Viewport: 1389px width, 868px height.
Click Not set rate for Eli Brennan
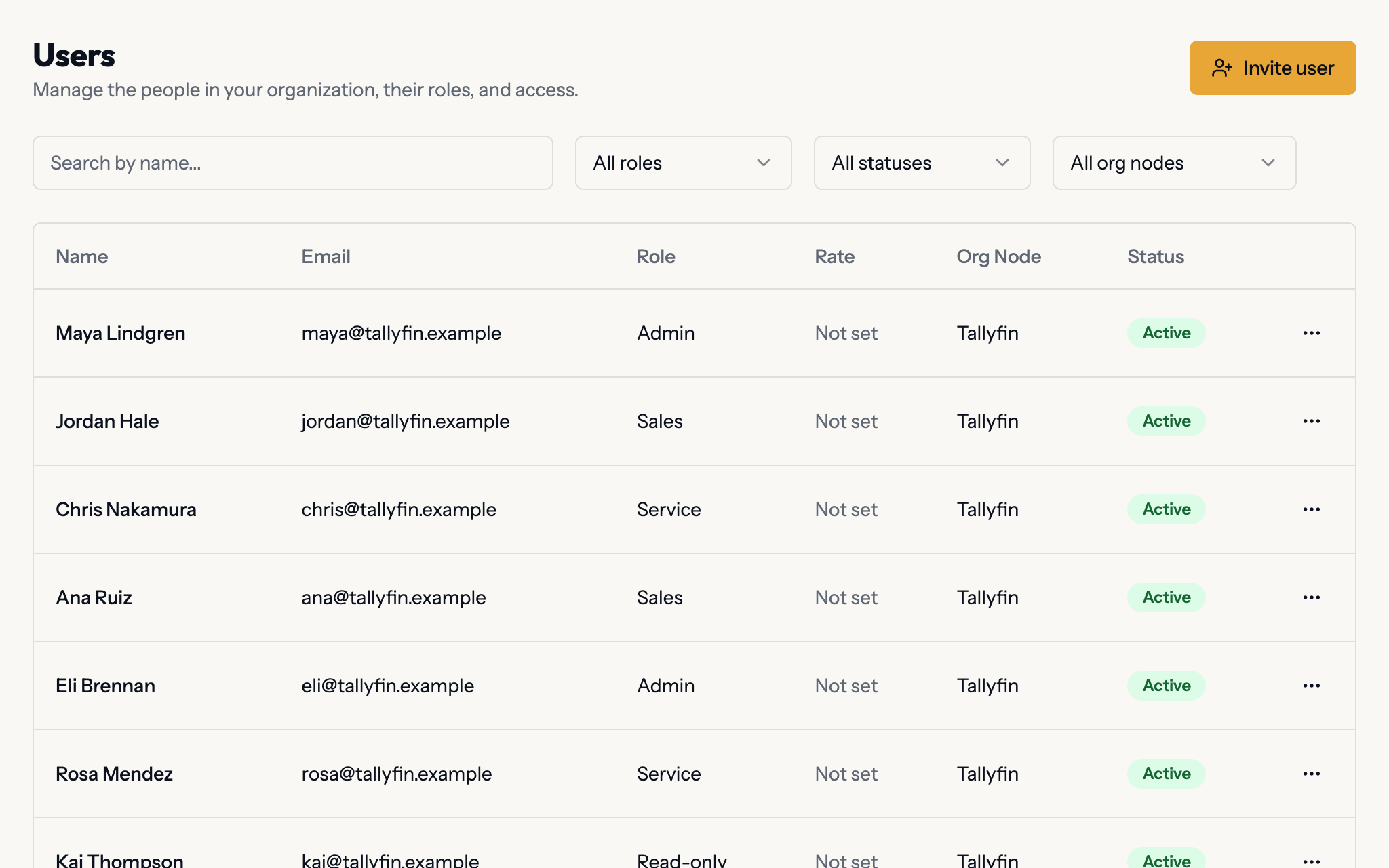pos(846,686)
